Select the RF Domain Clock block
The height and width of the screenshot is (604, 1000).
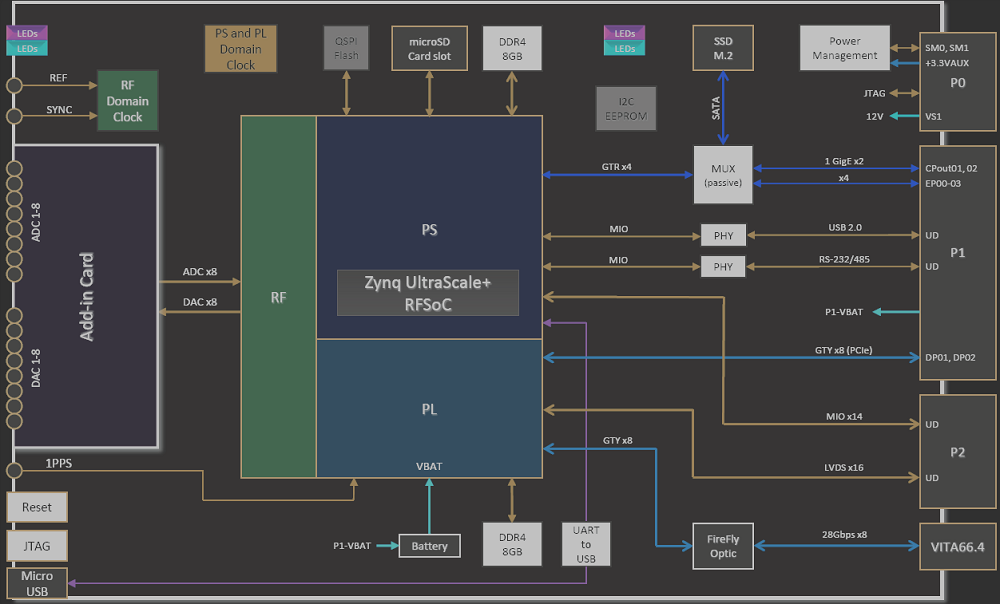click(x=128, y=101)
